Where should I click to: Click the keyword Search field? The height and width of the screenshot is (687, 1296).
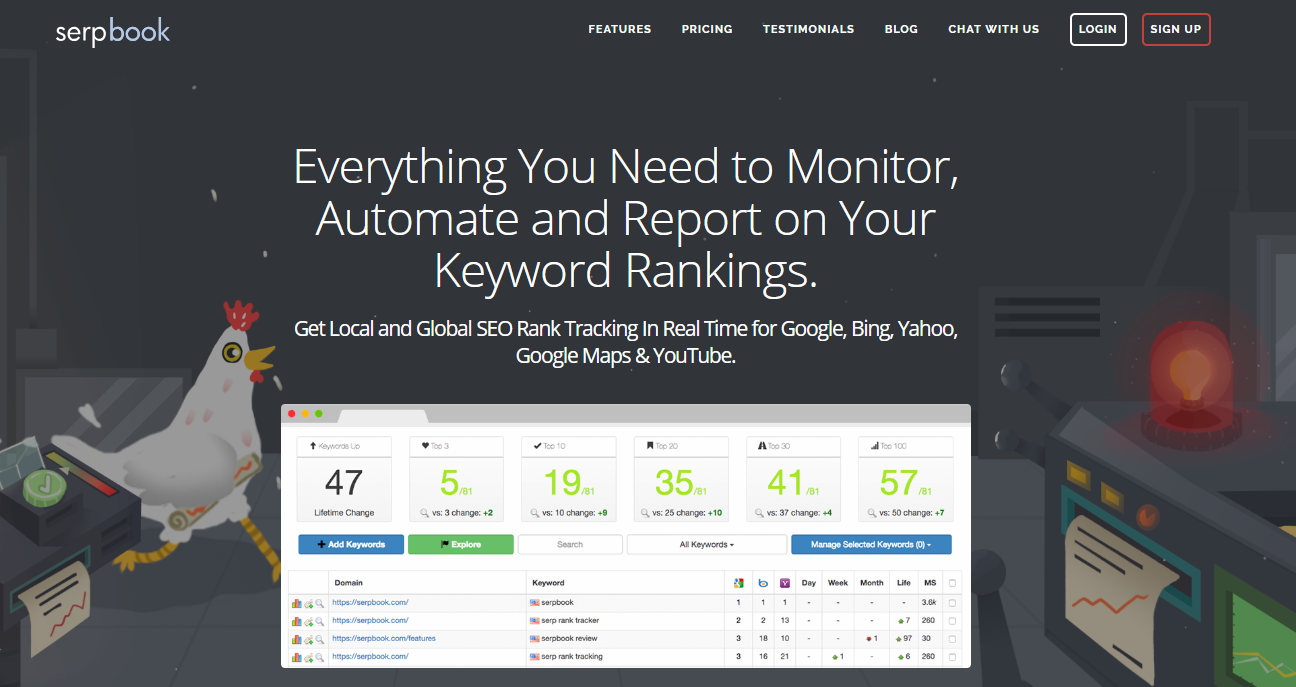(x=570, y=545)
